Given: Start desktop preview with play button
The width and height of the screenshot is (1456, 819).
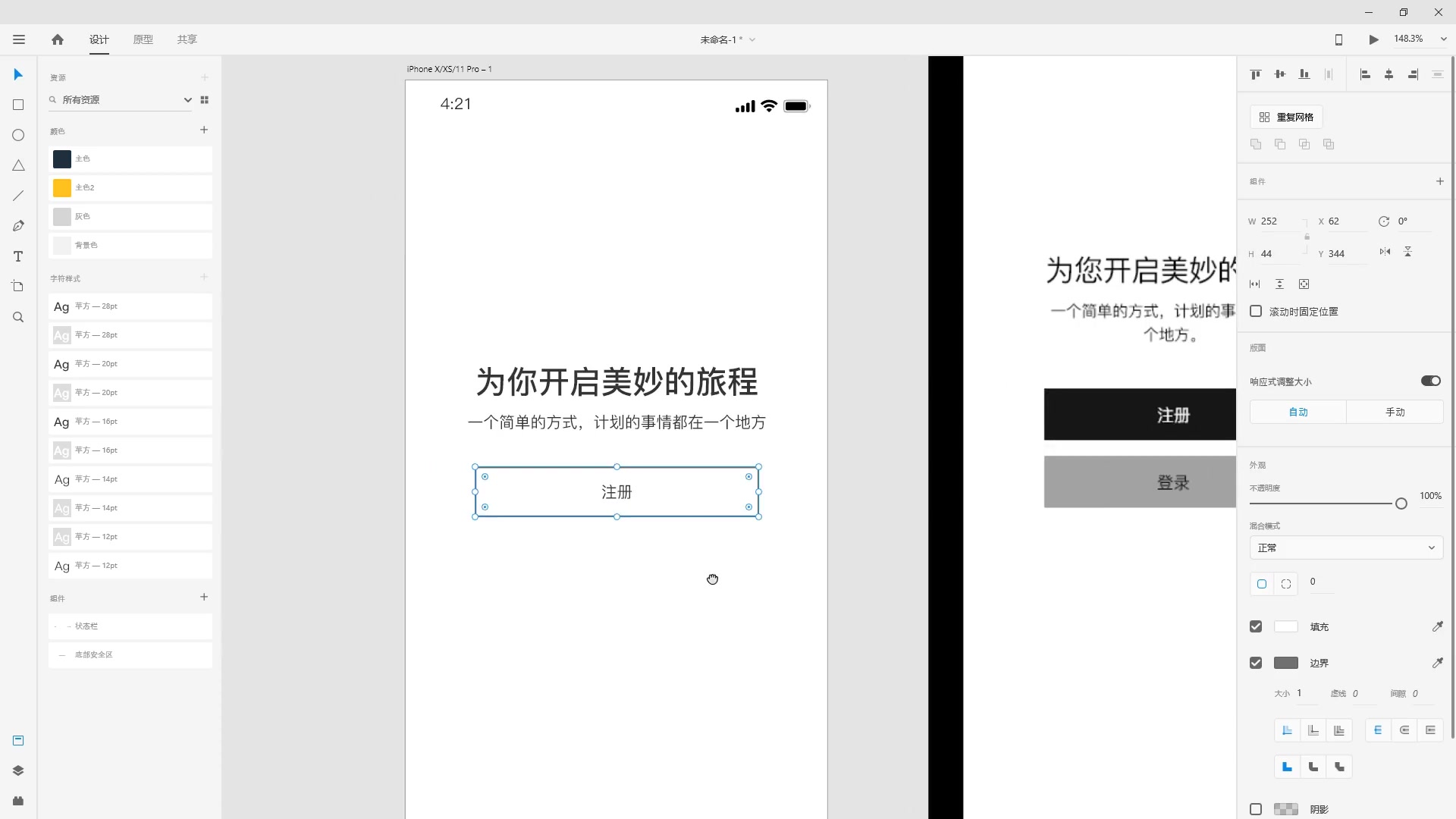Looking at the screenshot, I should point(1373,39).
